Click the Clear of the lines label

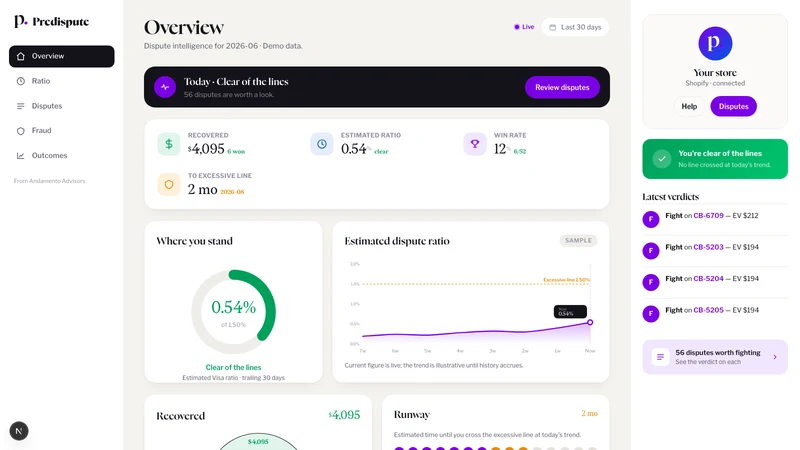[233, 367]
